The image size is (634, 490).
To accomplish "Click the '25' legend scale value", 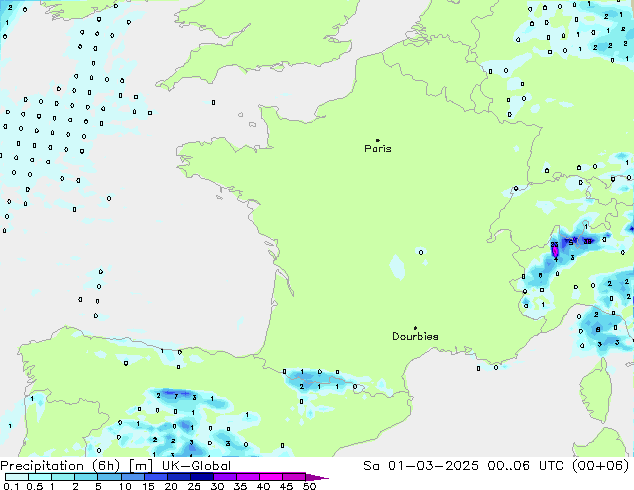I will (x=194, y=486).
